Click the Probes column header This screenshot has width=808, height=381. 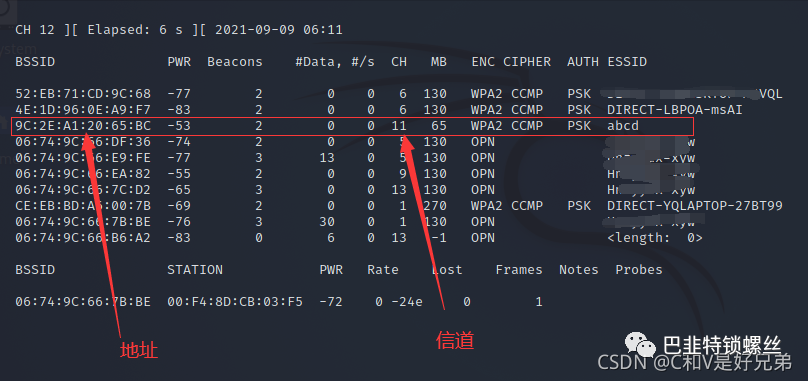(x=639, y=270)
